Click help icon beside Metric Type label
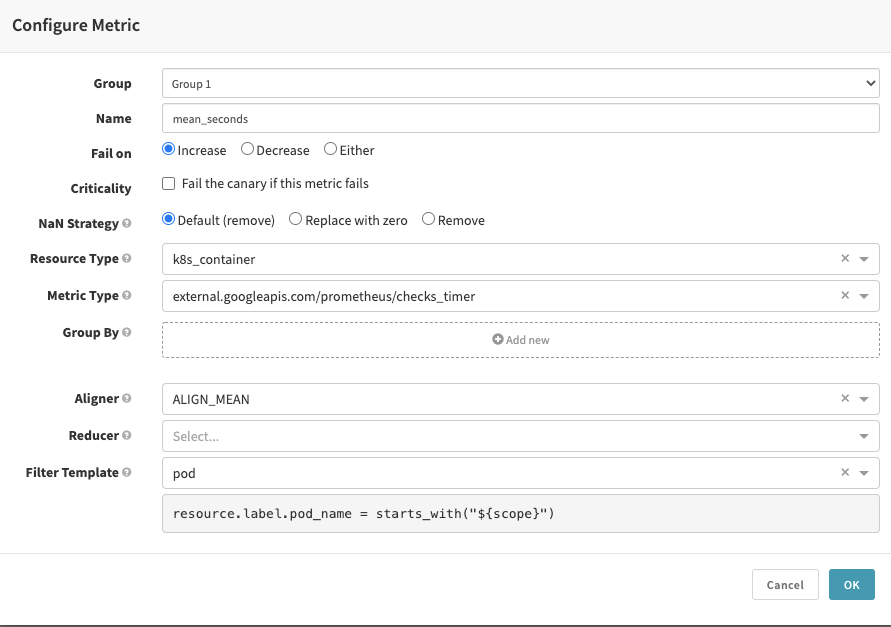This screenshot has width=891, height=627. click(127, 296)
